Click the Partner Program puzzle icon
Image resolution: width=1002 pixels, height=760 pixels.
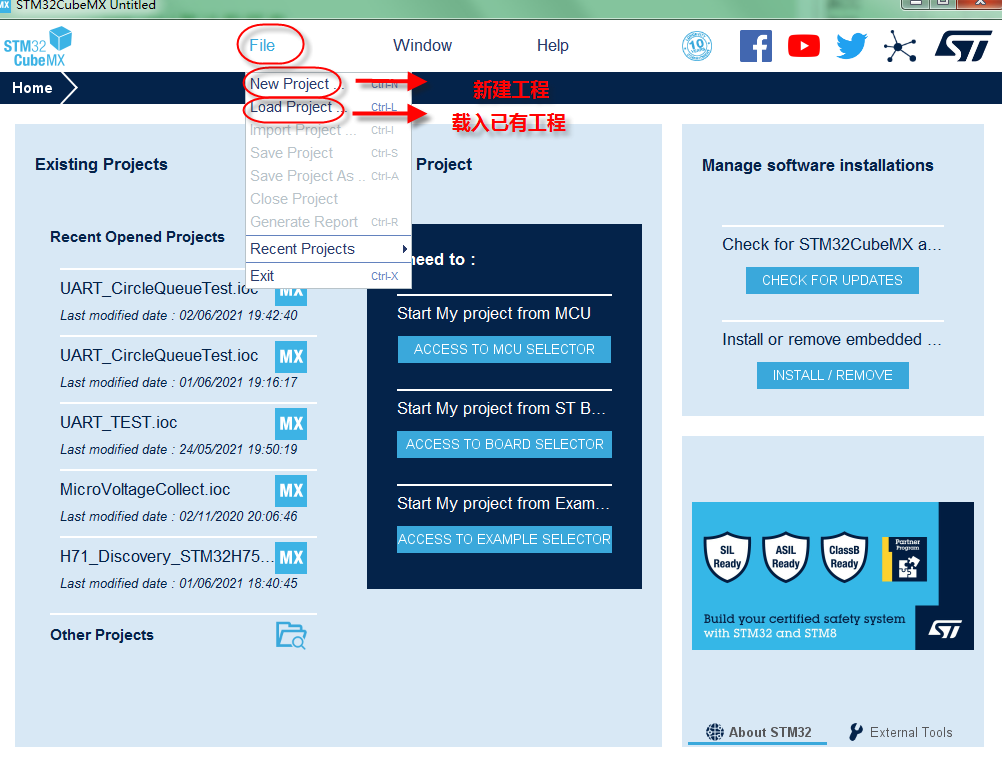tap(904, 559)
